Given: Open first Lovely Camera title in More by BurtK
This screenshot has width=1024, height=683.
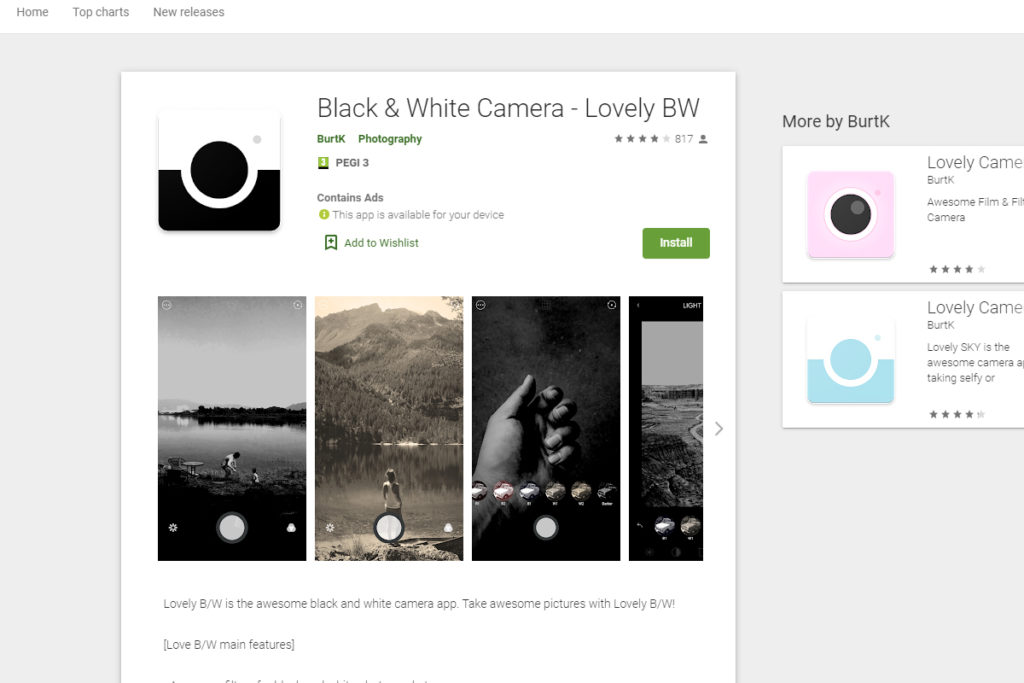Looking at the screenshot, I should tap(975, 162).
